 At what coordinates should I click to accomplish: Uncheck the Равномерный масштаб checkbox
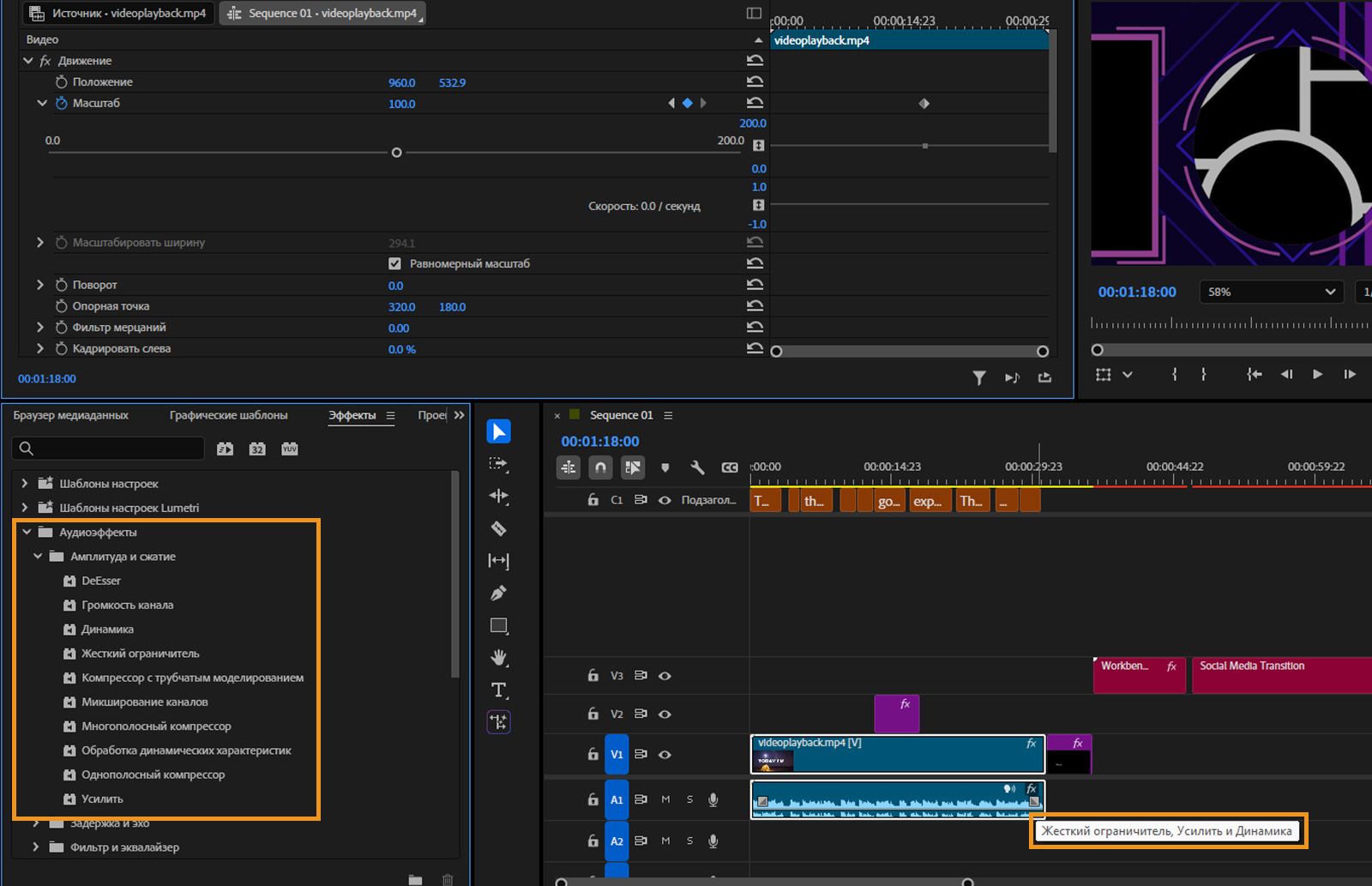click(x=394, y=264)
